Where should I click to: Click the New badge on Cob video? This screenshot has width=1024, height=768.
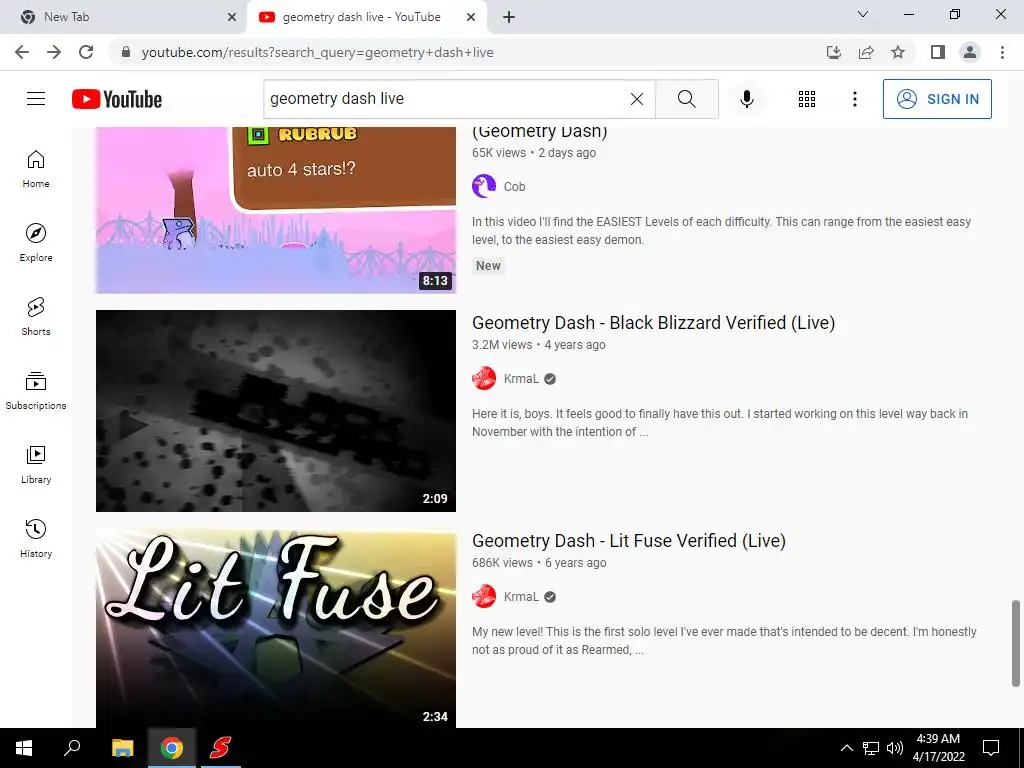click(488, 266)
